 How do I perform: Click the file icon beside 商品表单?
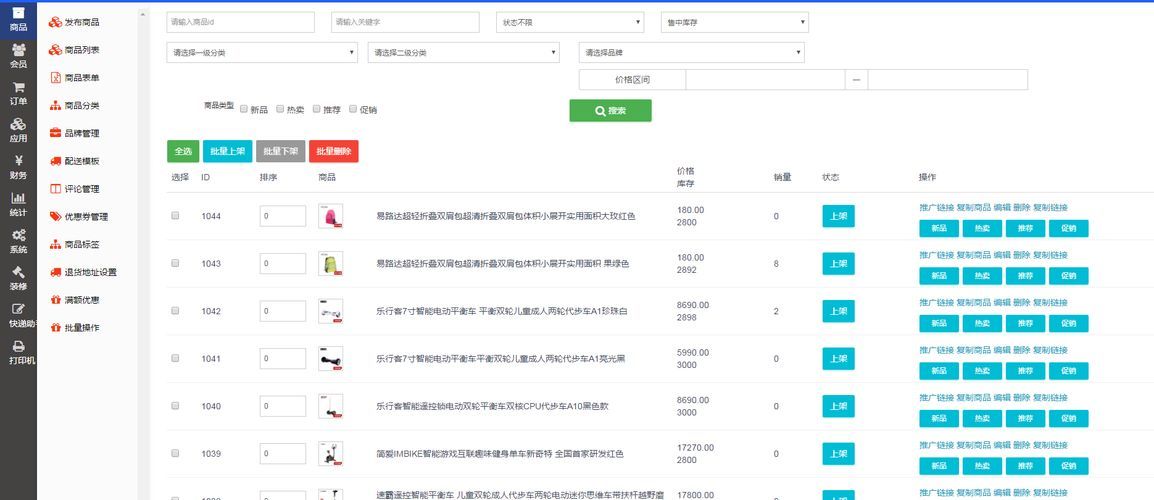coord(55,77)
